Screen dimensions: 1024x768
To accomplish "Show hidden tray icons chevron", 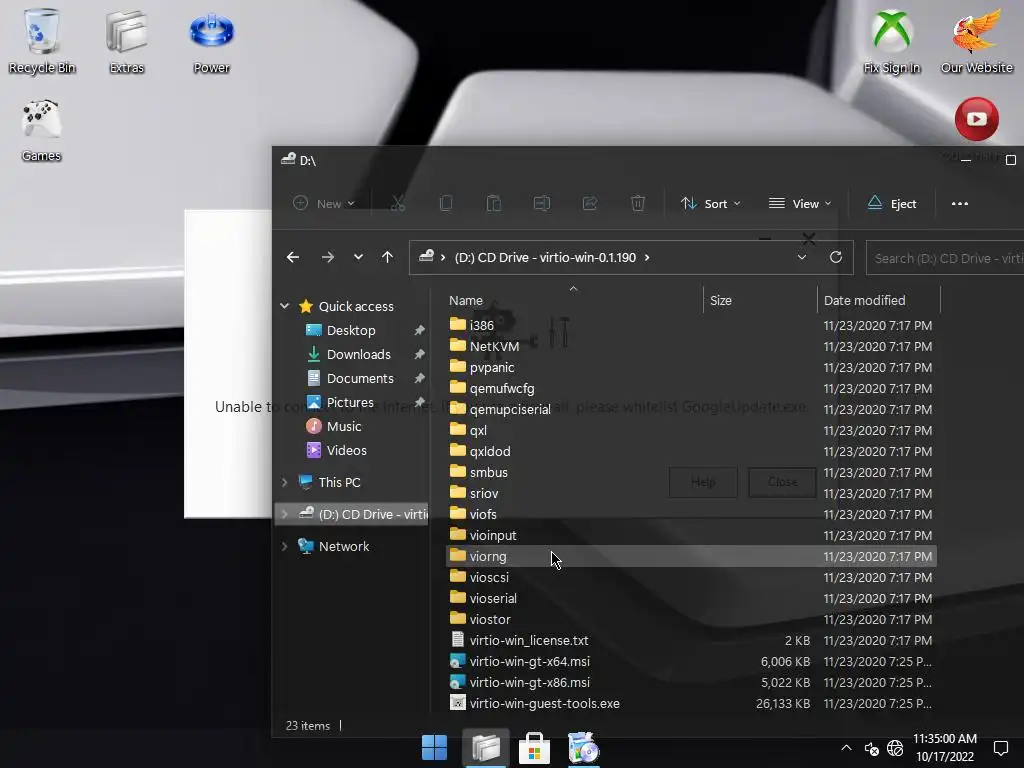I will click(846, 748).
